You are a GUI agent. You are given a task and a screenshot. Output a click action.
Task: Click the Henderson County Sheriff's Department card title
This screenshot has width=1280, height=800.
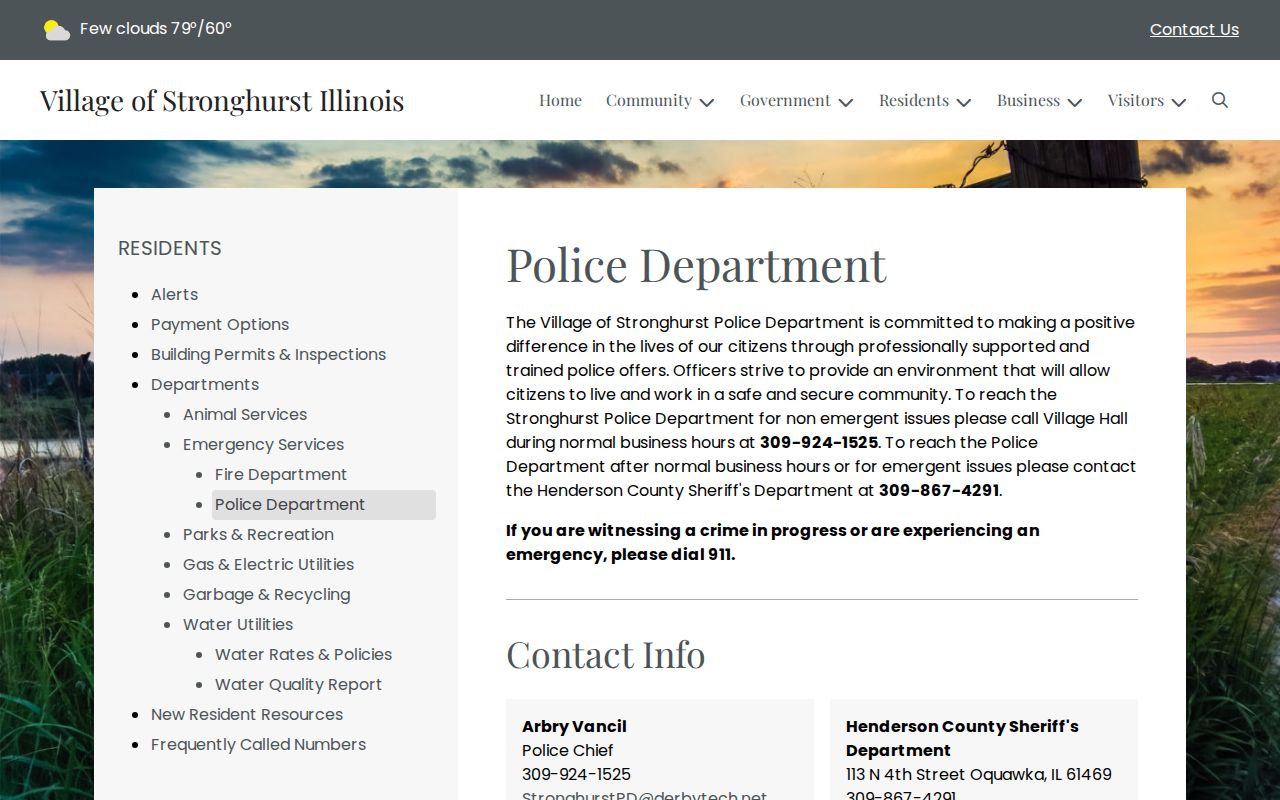coord(962,738)
